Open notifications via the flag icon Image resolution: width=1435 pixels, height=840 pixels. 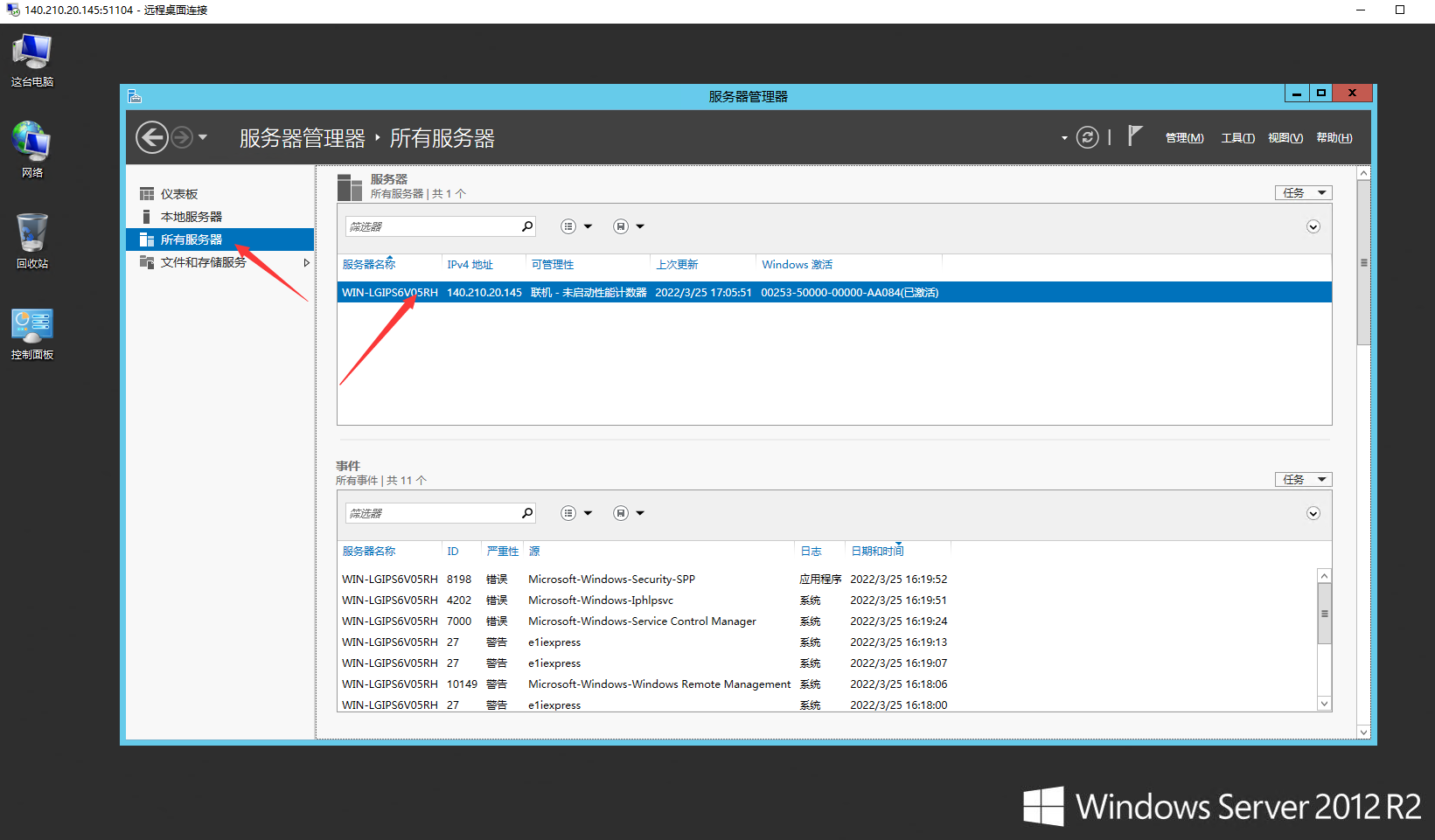coord(1134,136)
